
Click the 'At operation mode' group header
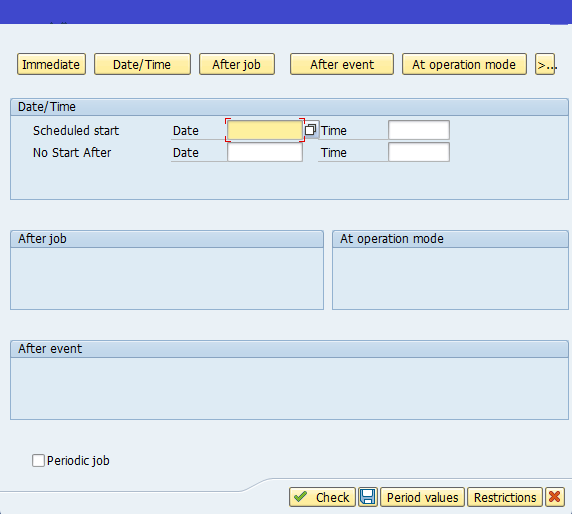[450, 239]
